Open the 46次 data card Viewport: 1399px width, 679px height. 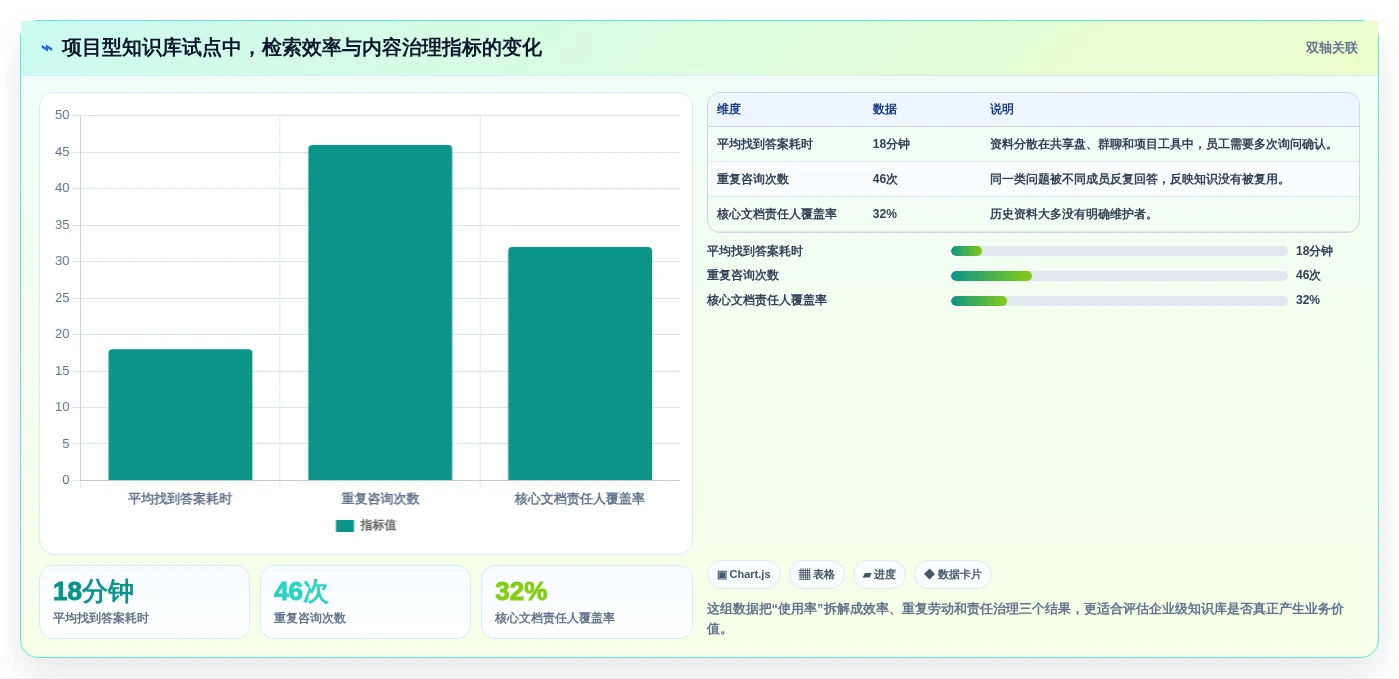(366, 602)
